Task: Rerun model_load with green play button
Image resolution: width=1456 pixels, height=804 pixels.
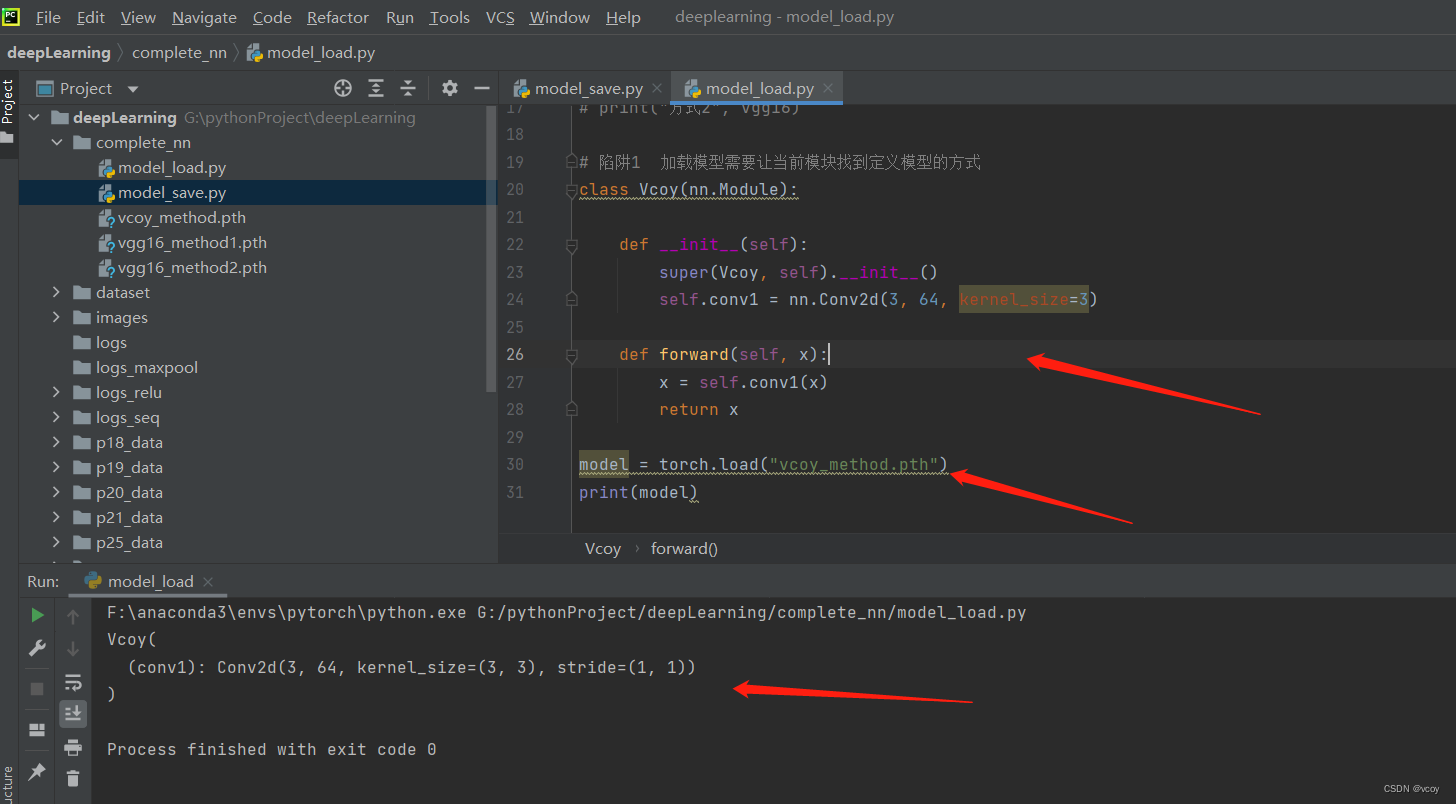Action: (x=37, y=615)
